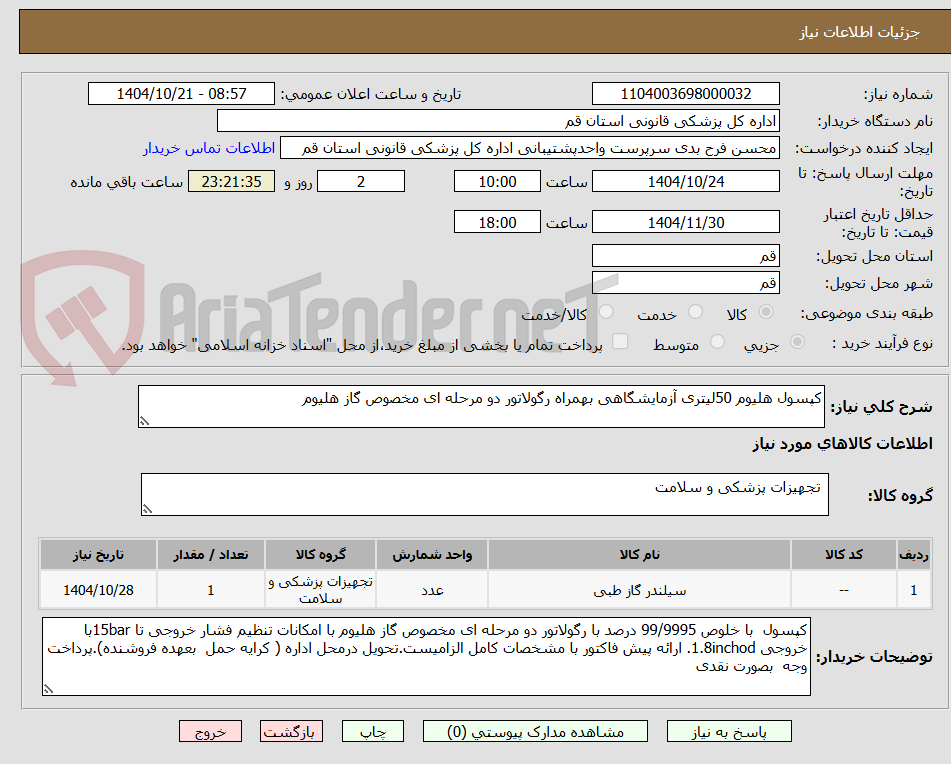The width and height of the screenshot is (951, 764).
Task: Click the تاریخ نیاز column header
Action: coord(98,554)
